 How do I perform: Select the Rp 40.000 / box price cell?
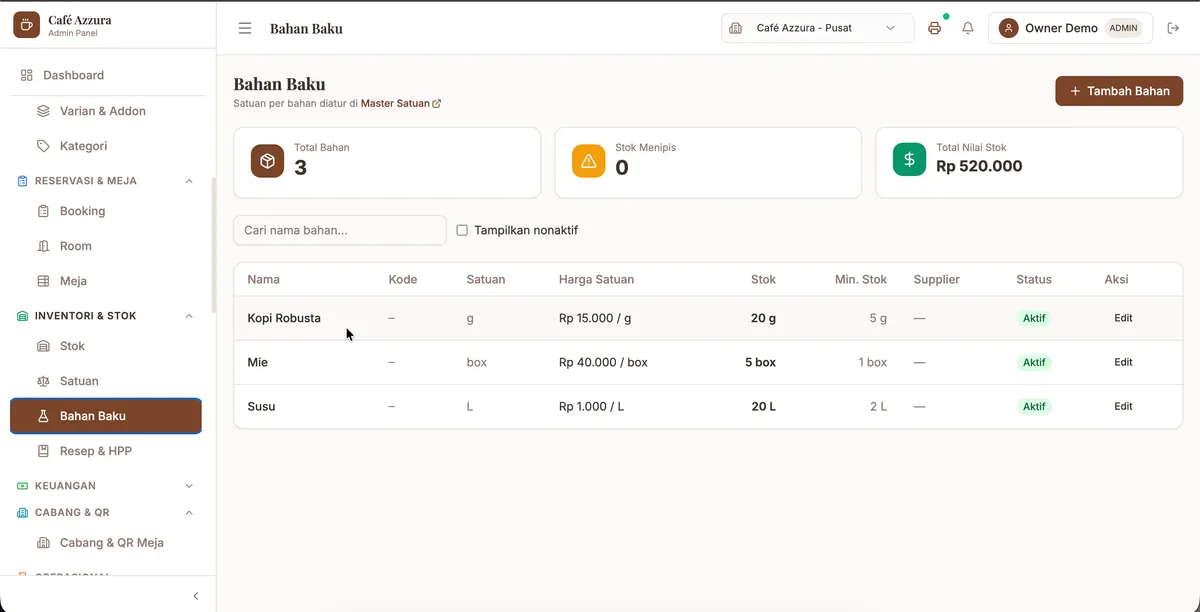(603, 362)
